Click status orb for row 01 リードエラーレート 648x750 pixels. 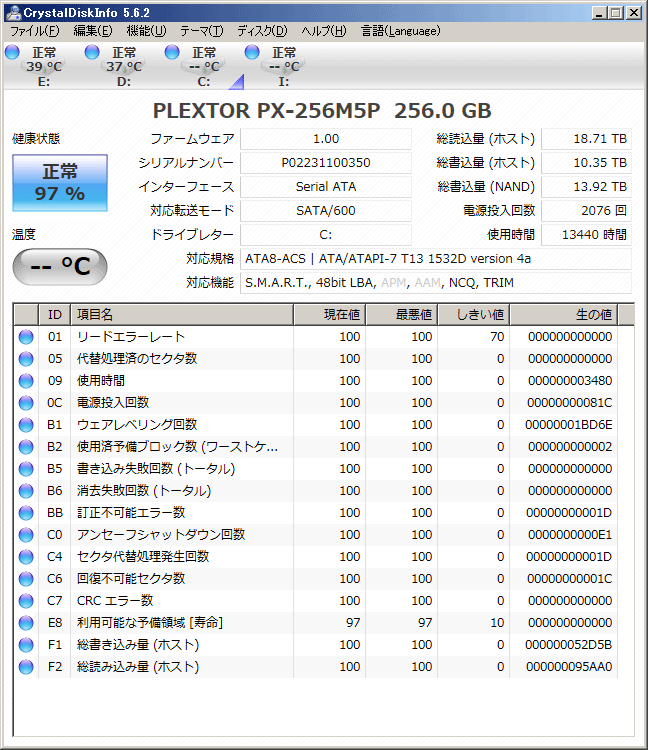26,337
